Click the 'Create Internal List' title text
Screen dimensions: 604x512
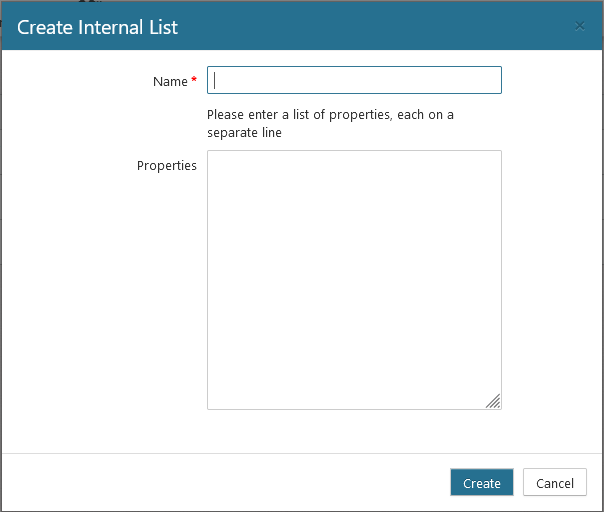(x=97, y=27)
